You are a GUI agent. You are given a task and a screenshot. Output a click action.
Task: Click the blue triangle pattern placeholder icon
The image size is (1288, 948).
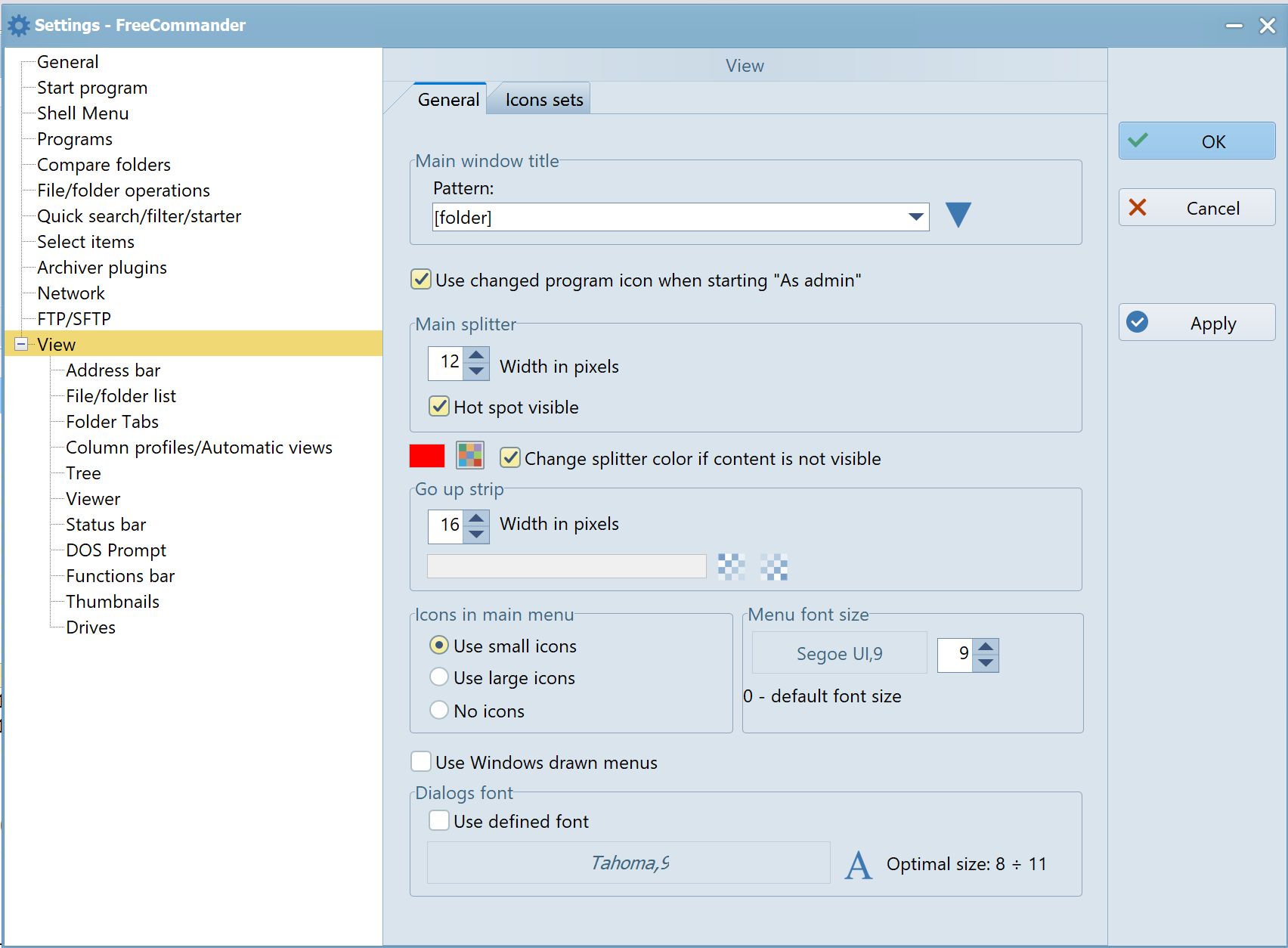[958, 215]
